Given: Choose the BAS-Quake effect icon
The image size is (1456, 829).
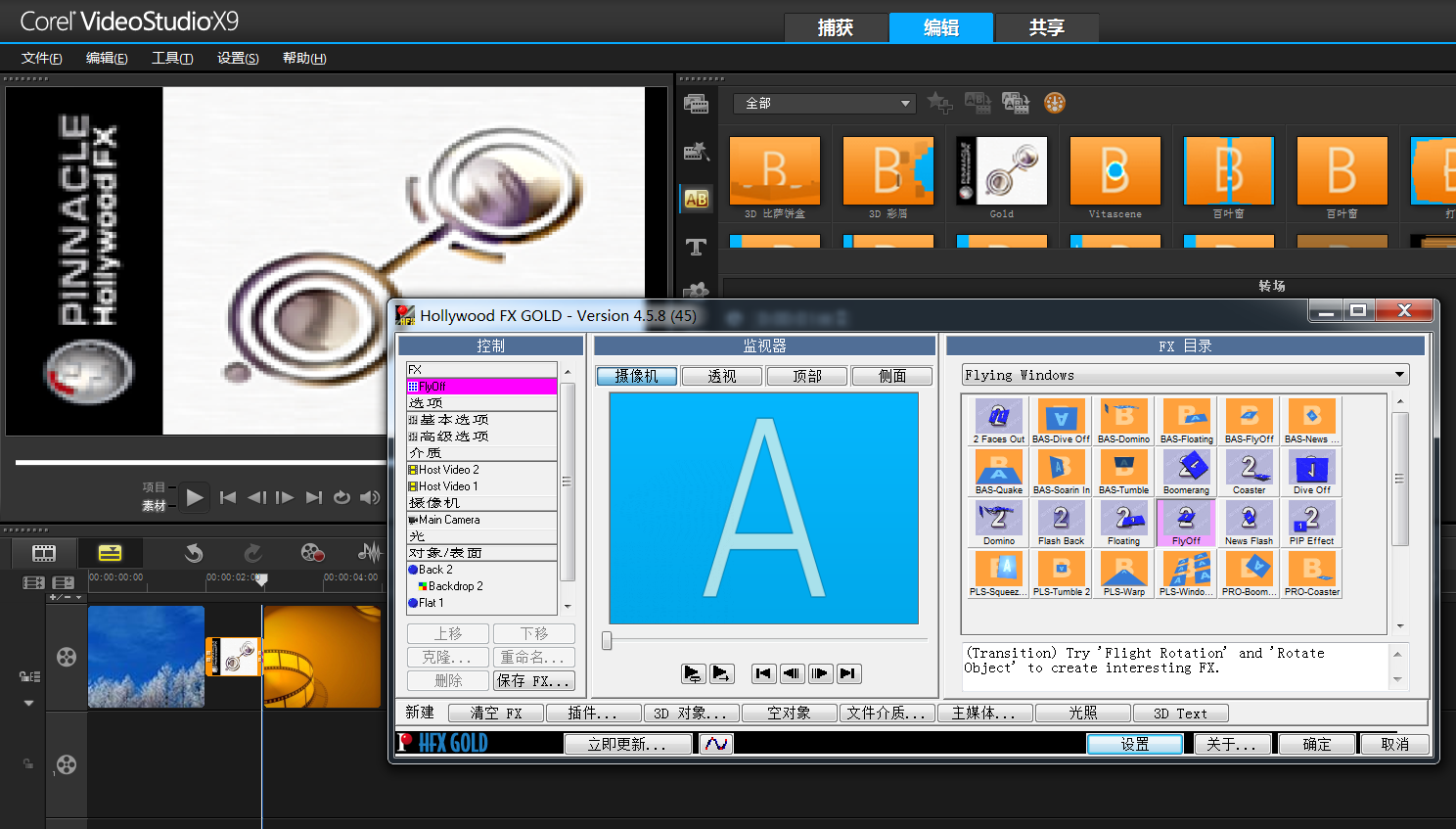Looking at the screenshot, I should point(998,472).
